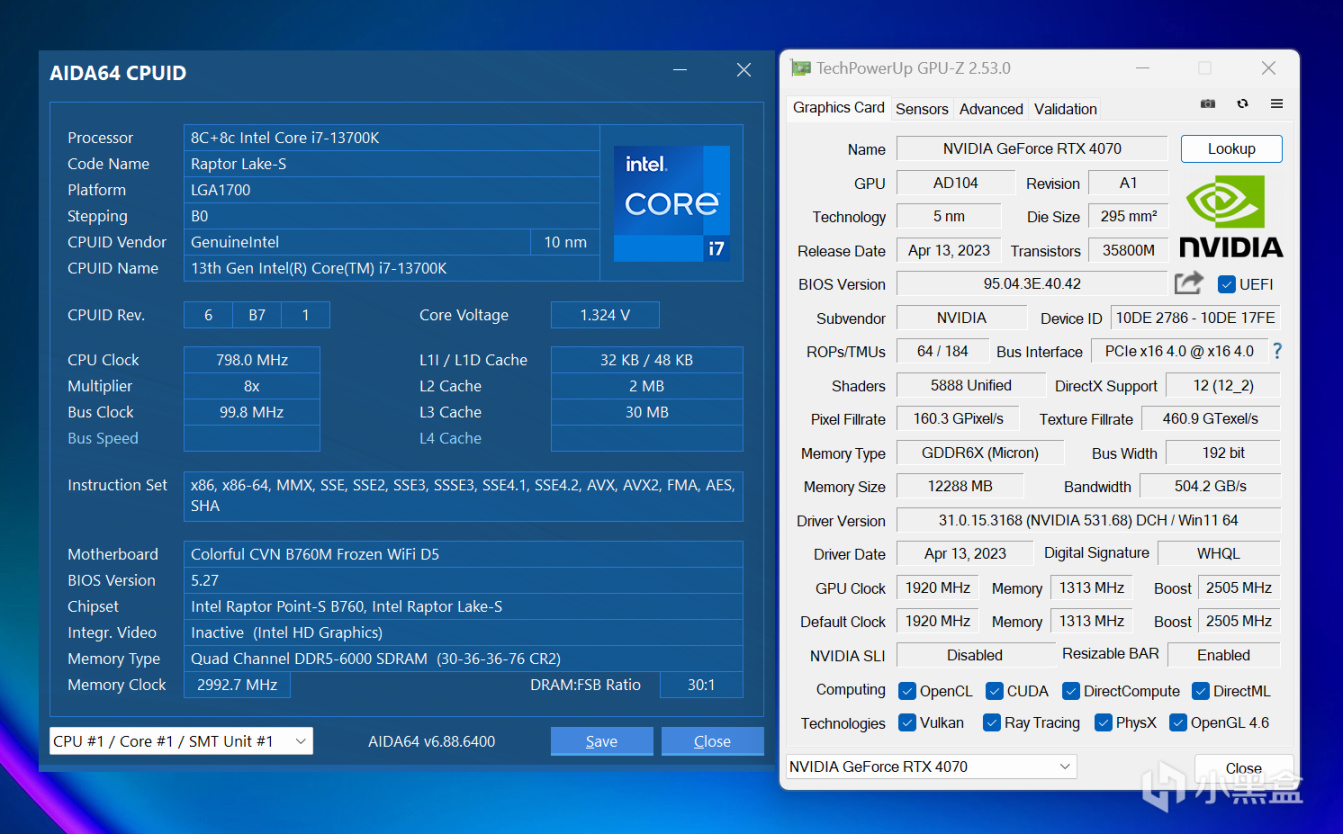This screenshot has width=1343, height=834.
Task: Click the L3 Cache value 30 MB
Action: pos(647,412)
